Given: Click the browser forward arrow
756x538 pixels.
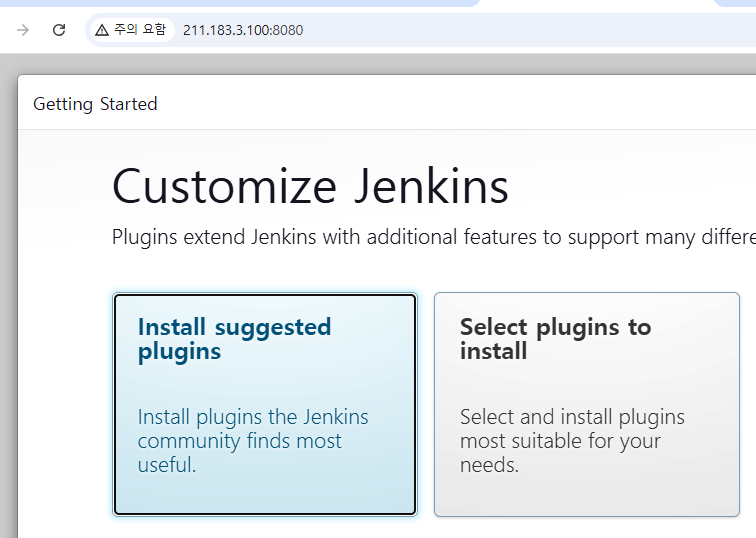Looking at the screenshot, I should (23, 30).
